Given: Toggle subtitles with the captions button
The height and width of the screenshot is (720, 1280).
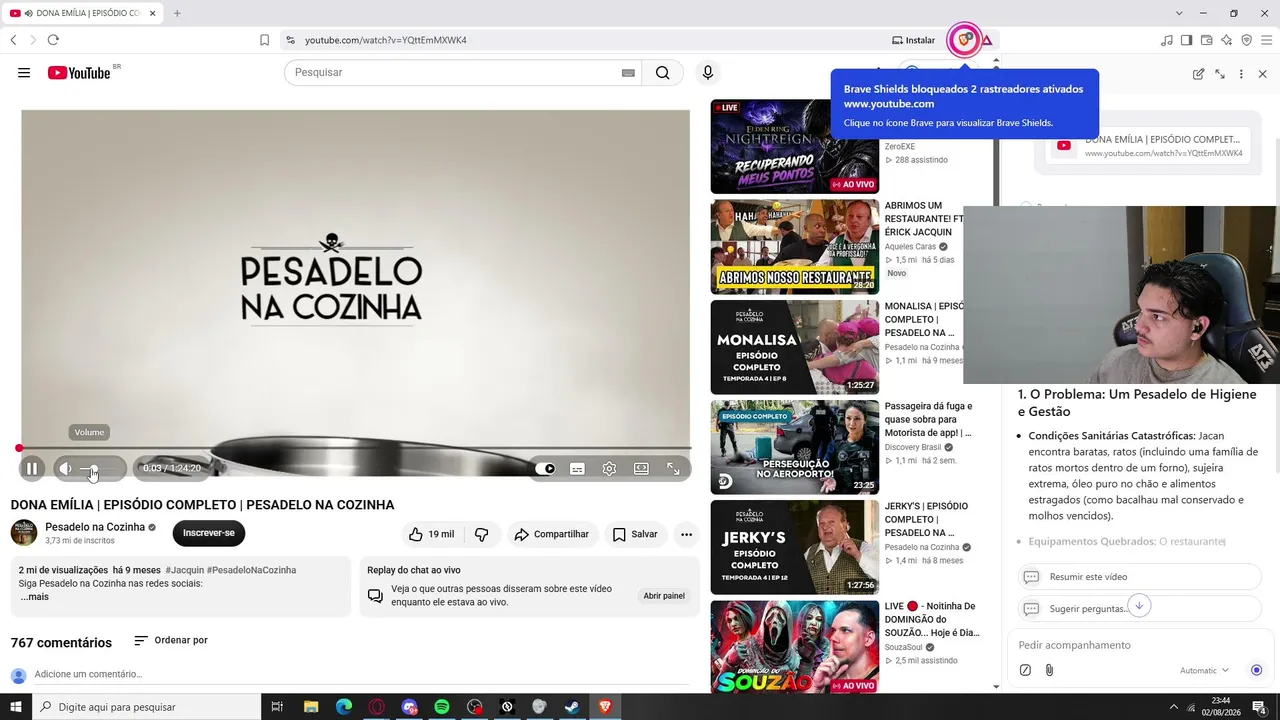Looking at the screenshot, I should click(x=577, y=468).
